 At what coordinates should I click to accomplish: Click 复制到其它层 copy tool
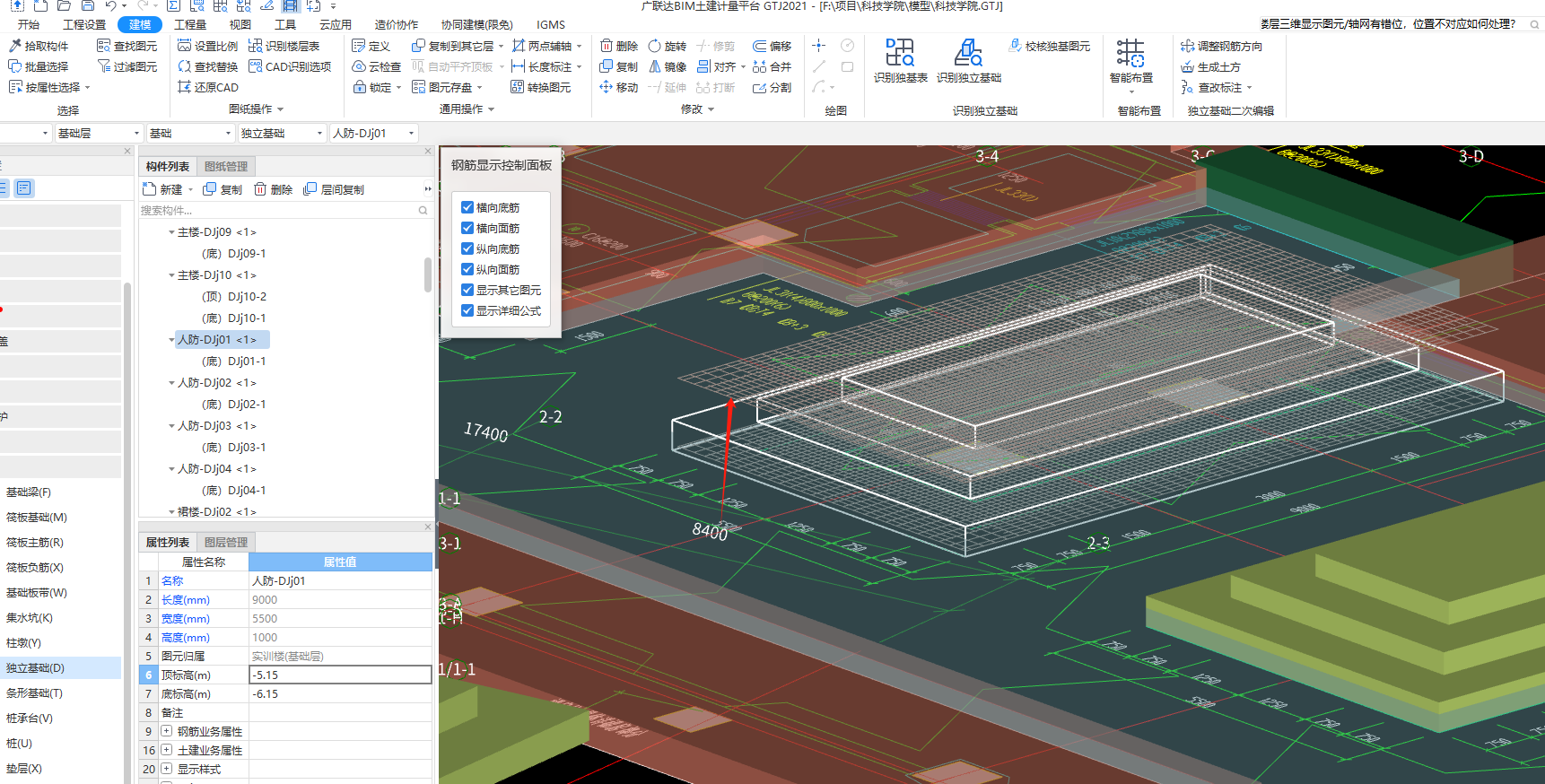point(457,46)
